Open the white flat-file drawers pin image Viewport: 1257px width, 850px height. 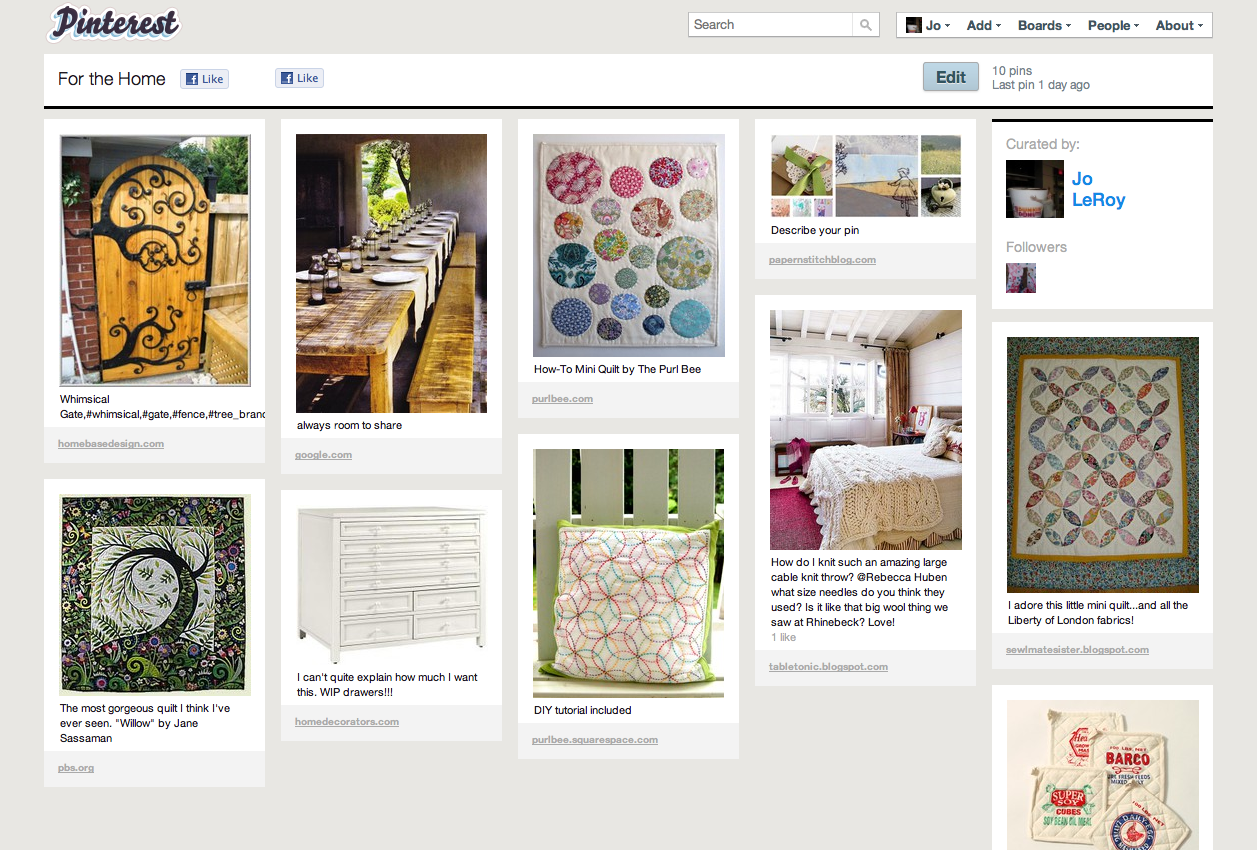(x=391, y=580)
